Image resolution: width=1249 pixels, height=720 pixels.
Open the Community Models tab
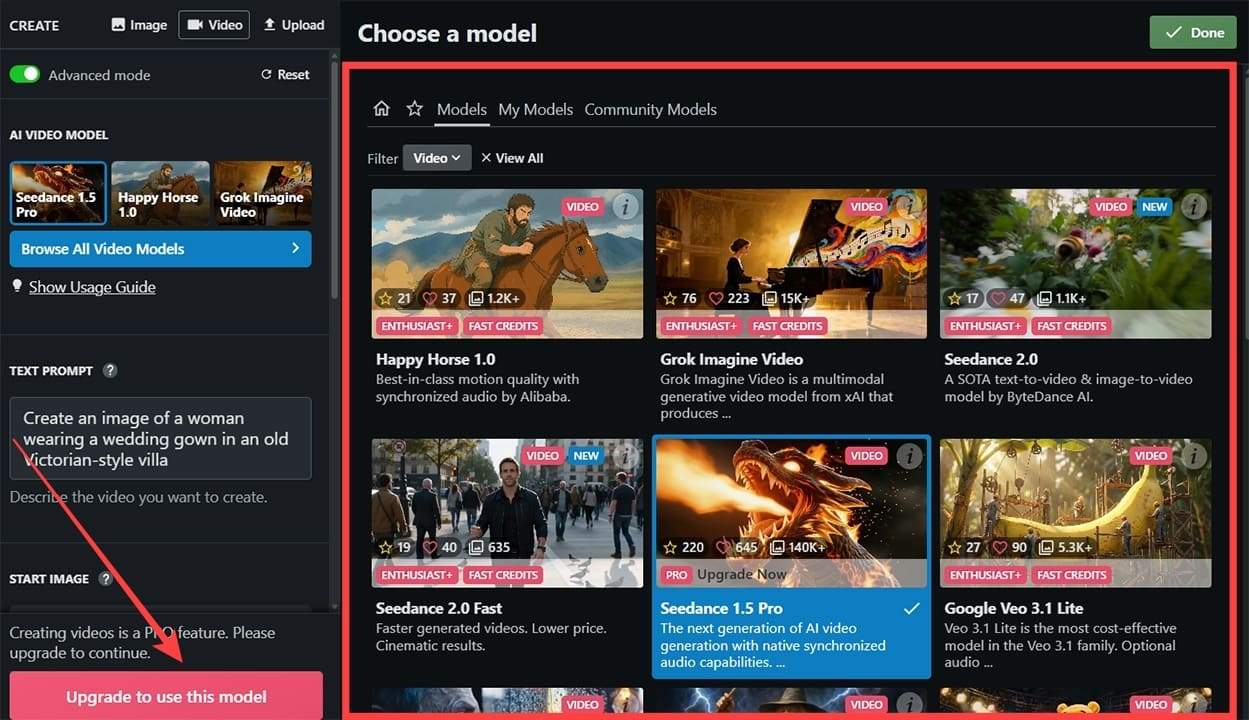[651, 109]
